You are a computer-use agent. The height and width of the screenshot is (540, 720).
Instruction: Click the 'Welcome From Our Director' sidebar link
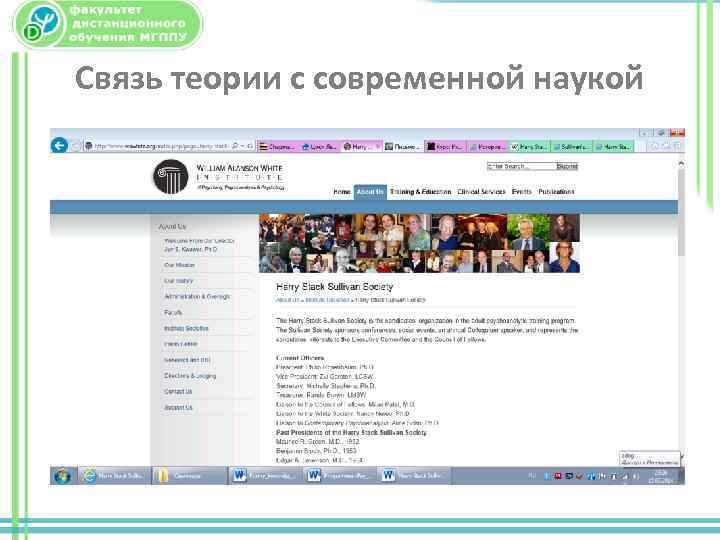point(199,245)
